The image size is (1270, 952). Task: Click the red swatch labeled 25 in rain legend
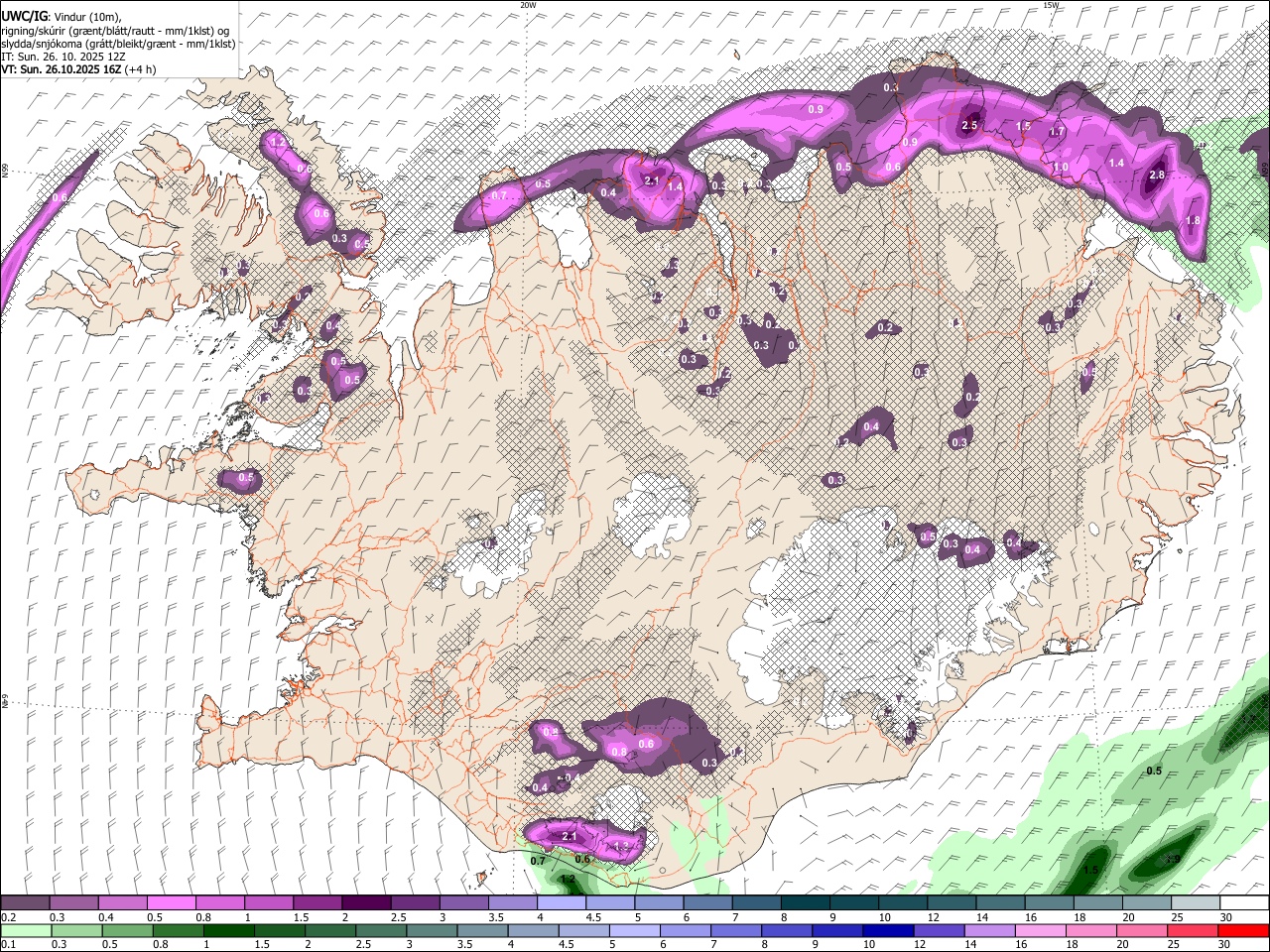1193,931
